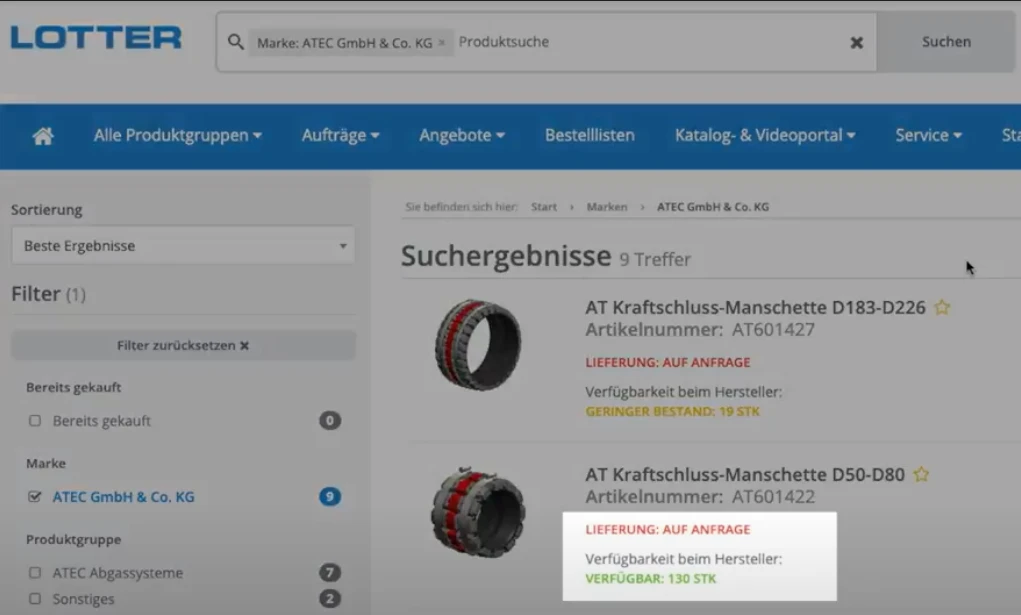Click the magnifier icon in search bar
Screen dimensions: 1021x615
click(236, 42)
